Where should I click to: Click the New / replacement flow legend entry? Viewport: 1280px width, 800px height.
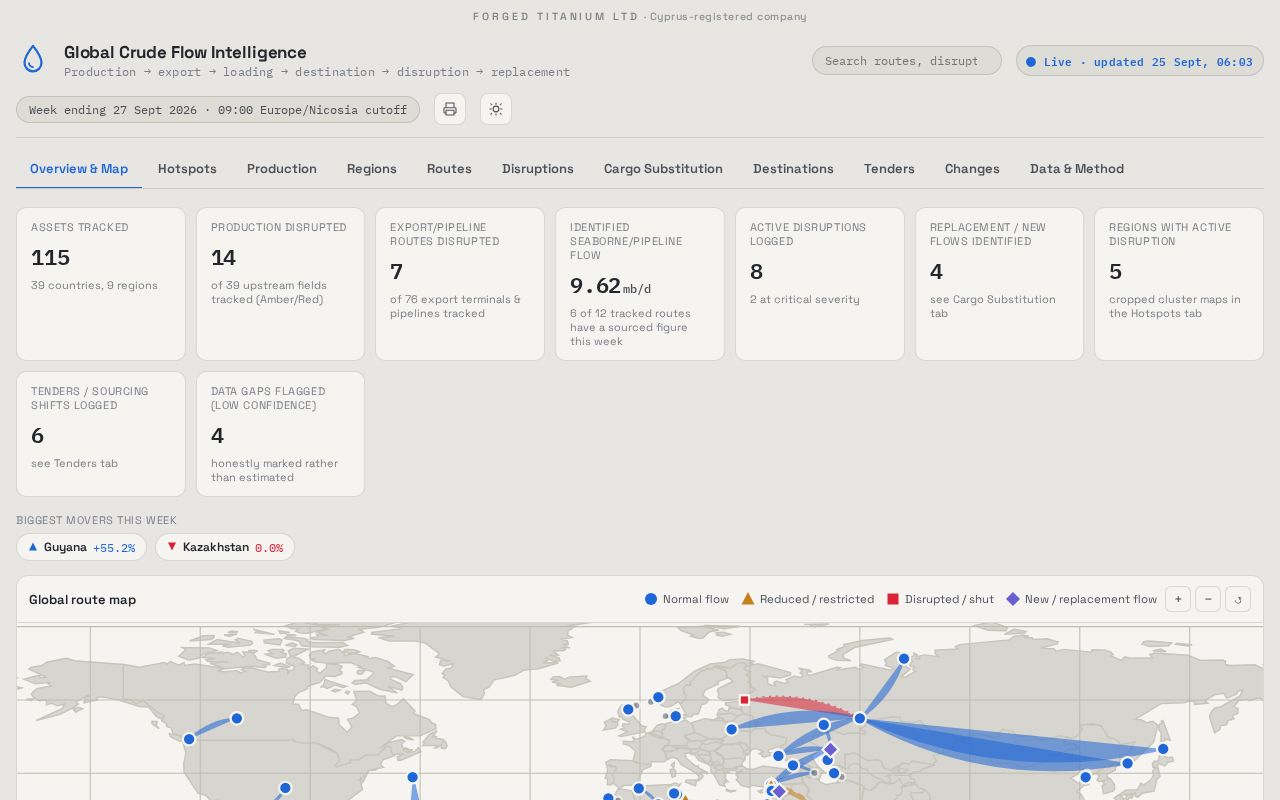[1081, 599]
